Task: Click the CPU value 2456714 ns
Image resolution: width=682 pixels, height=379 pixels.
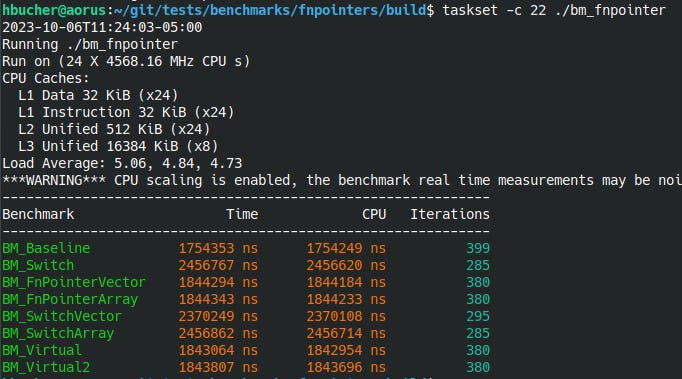Action: tap(346, 333)
